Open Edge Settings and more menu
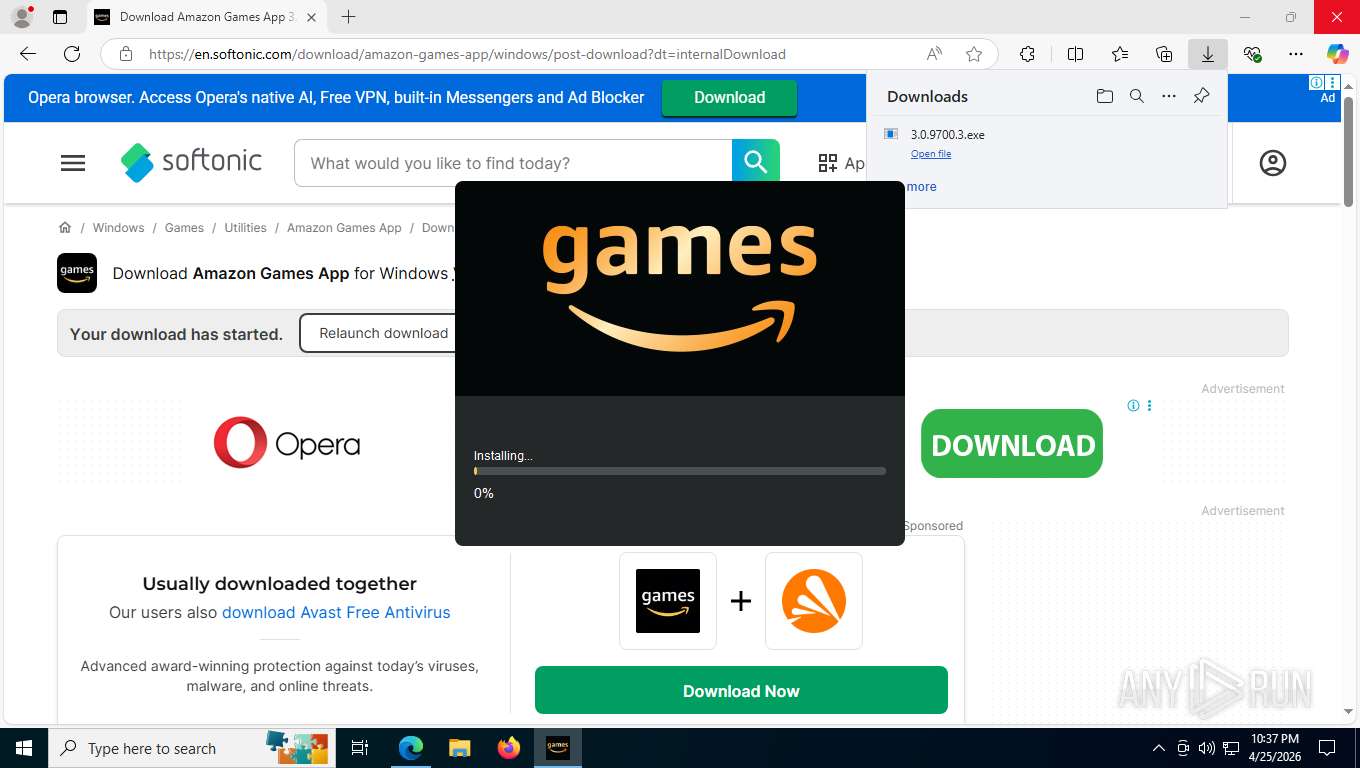This screenshot has width=1360, height=768. coord(1296,54)
